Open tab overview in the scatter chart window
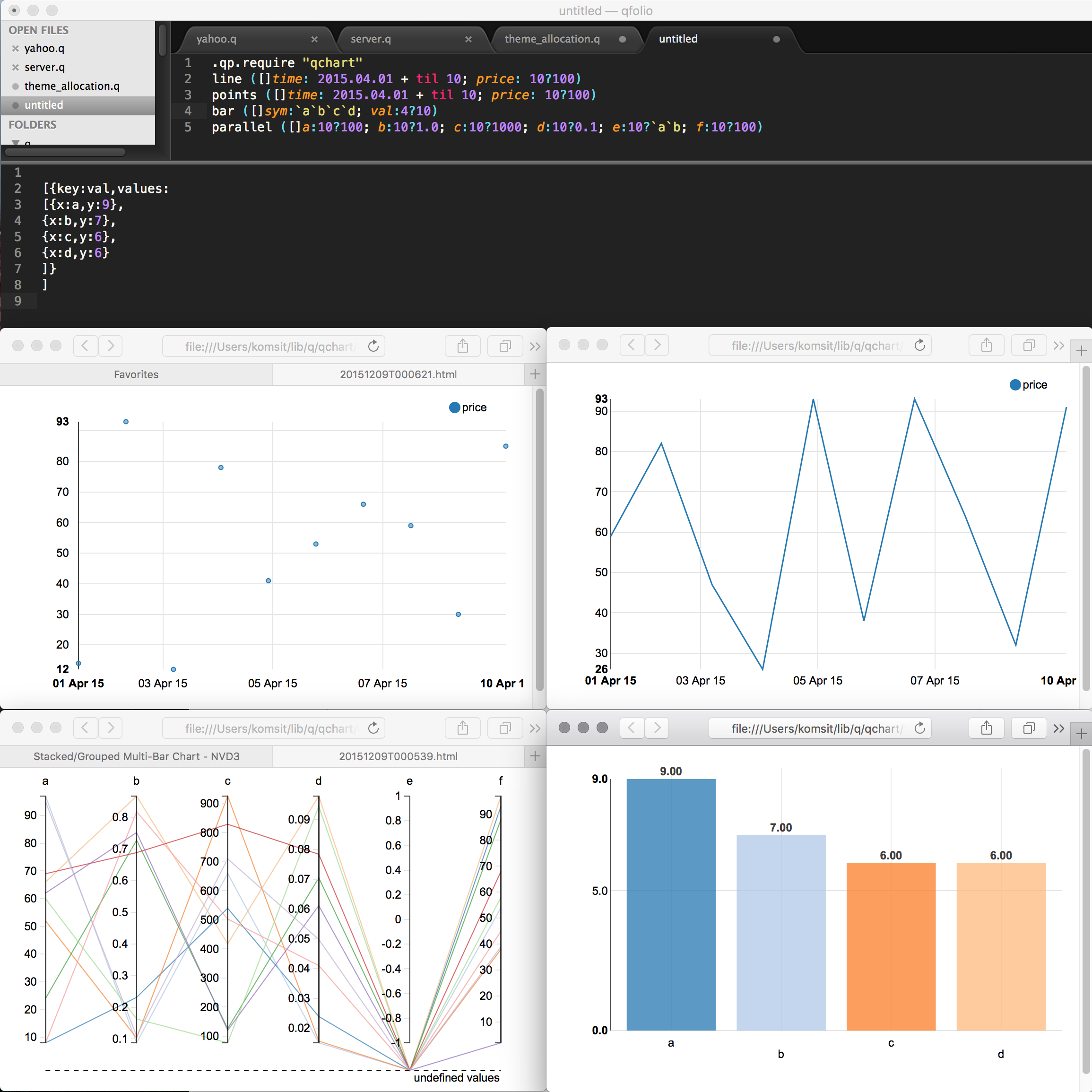This screenshot has width=1092, height=1092. [x=505, y=346]
